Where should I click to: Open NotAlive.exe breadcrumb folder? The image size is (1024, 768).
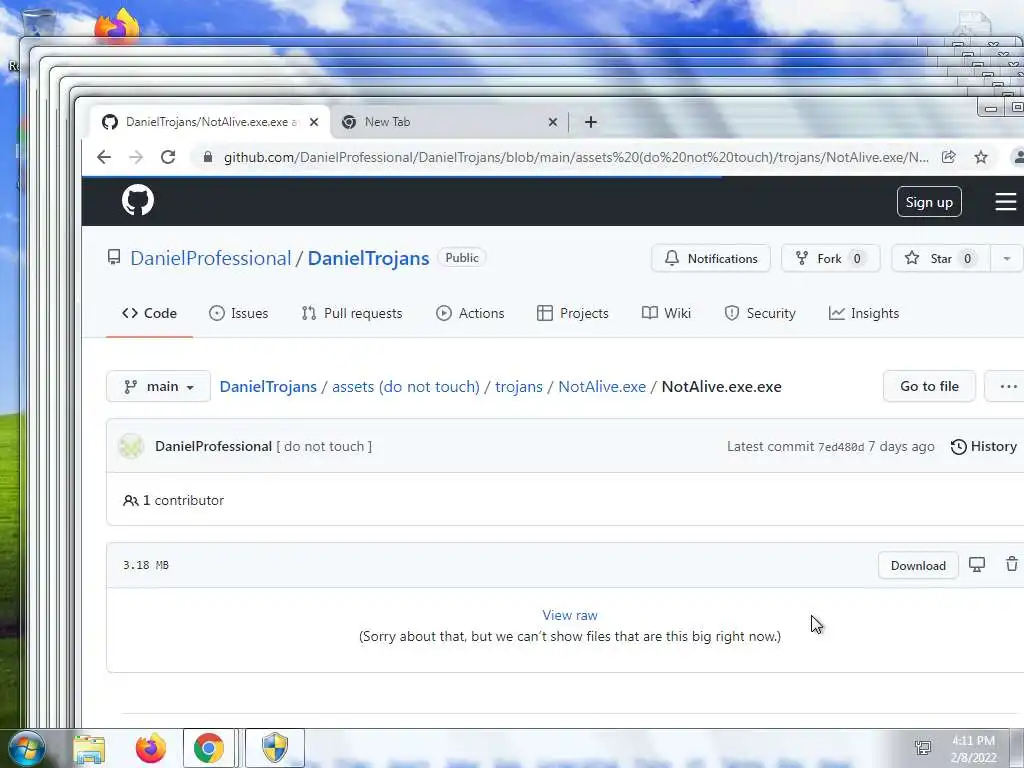coord(602,387)
